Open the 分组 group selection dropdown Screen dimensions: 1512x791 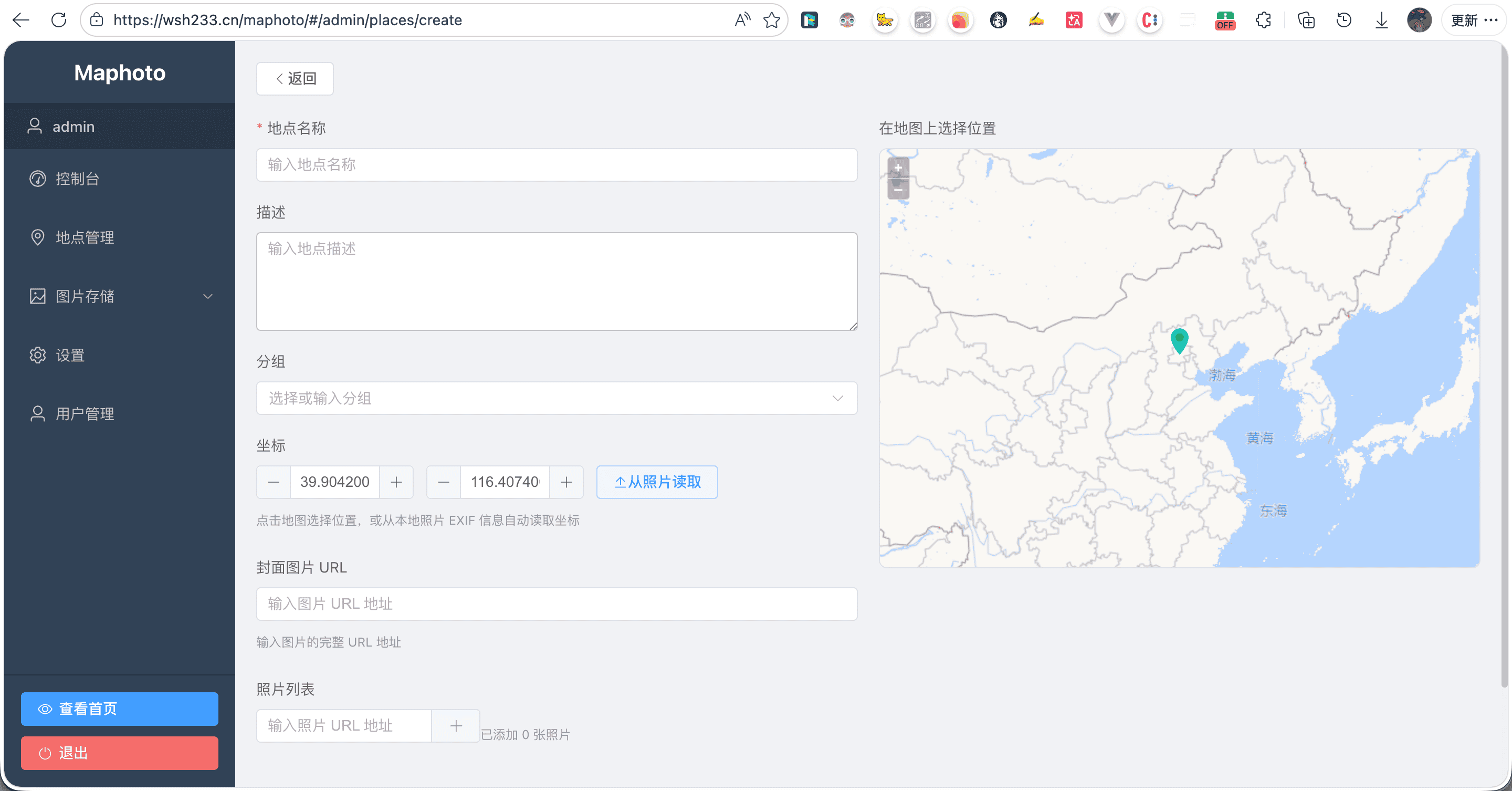pos(556,398)
